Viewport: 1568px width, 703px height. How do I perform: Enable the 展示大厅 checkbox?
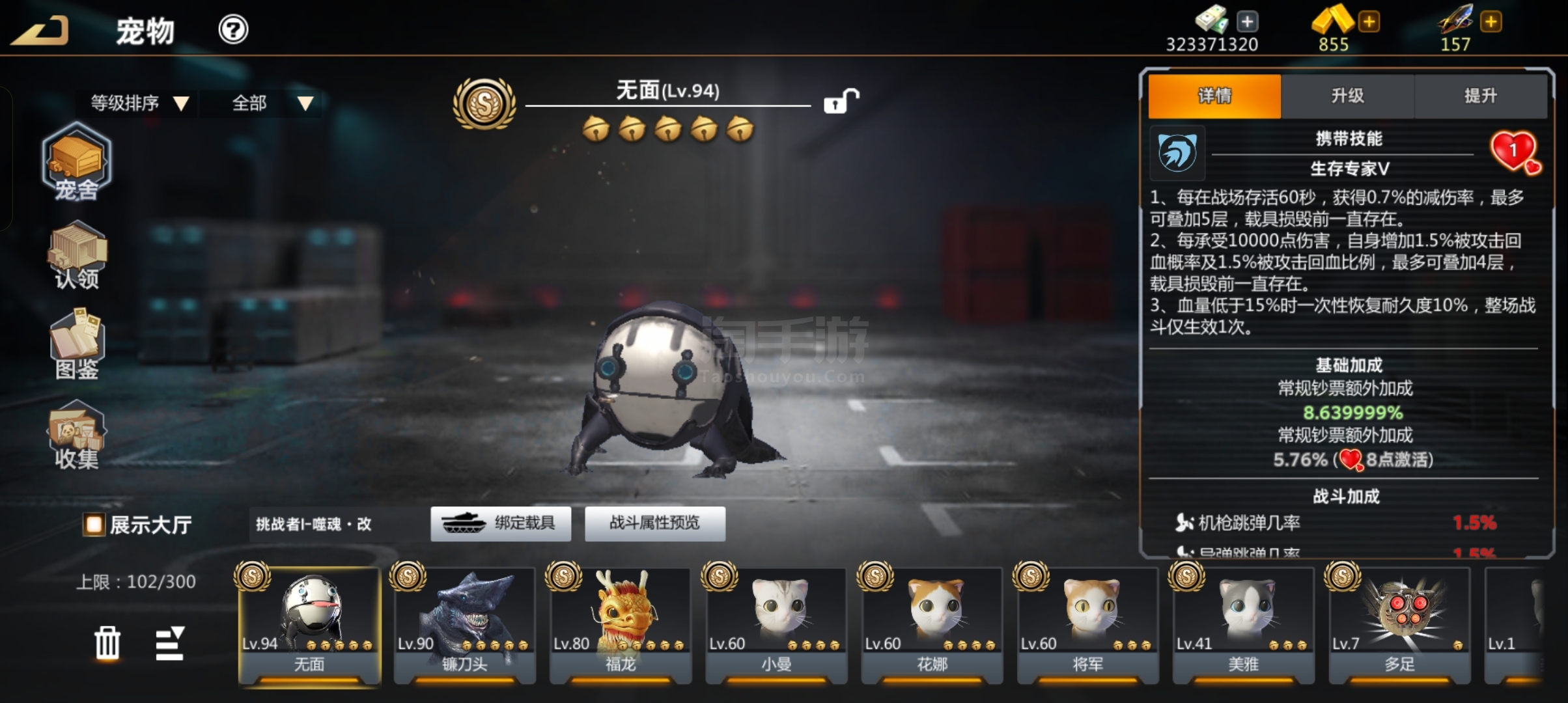click(94, 524)
